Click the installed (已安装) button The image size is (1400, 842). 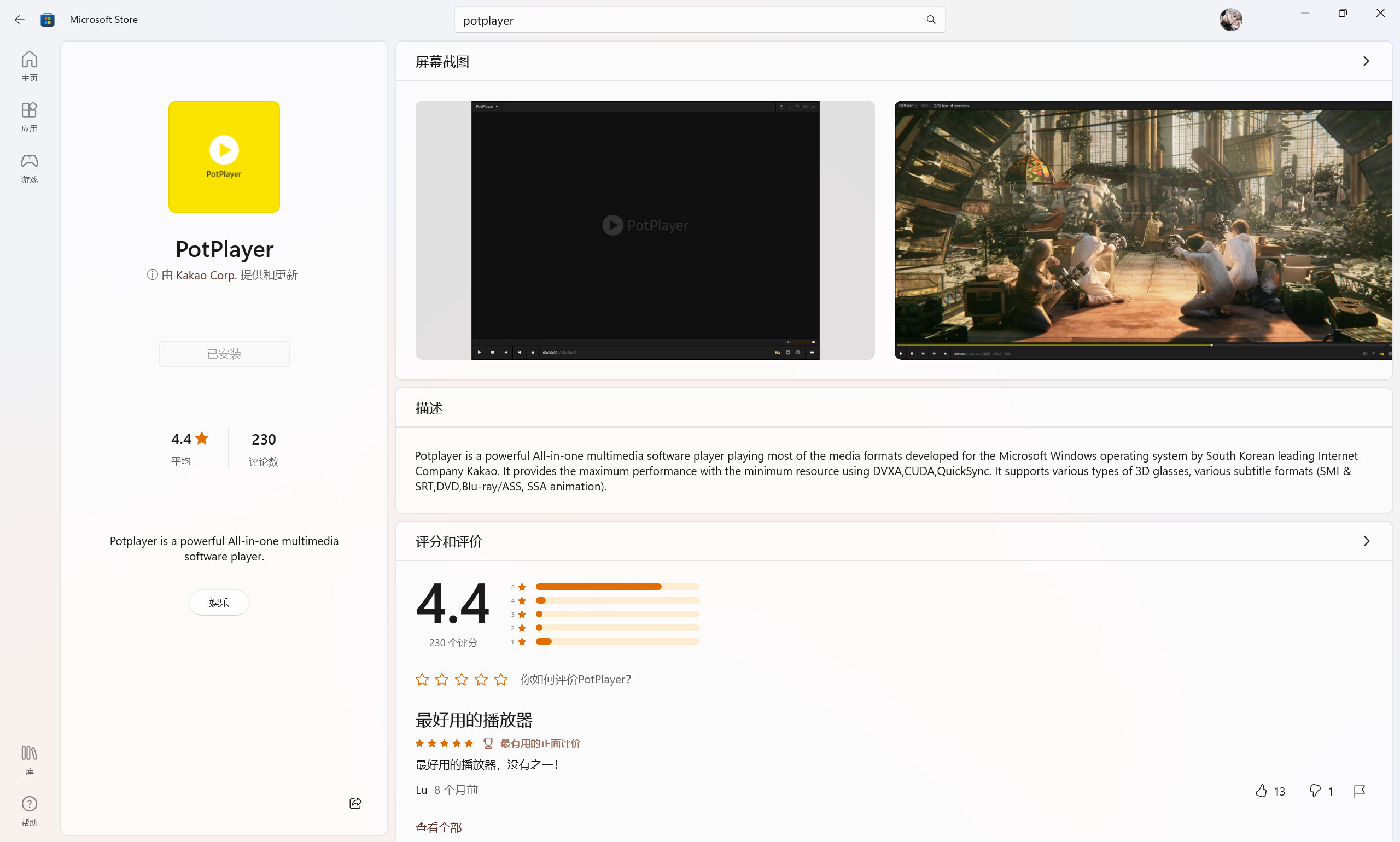[x=224, y=354]
